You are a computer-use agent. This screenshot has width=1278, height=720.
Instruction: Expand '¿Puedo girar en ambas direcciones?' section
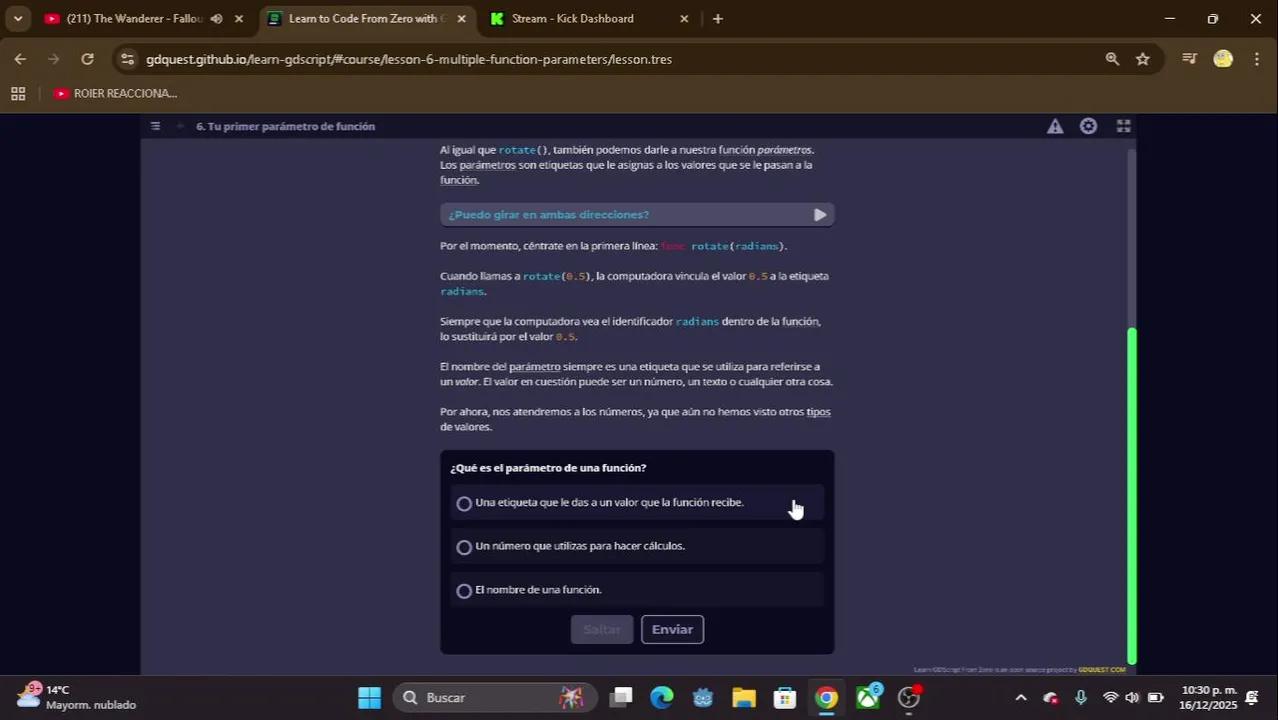point(637,214)
